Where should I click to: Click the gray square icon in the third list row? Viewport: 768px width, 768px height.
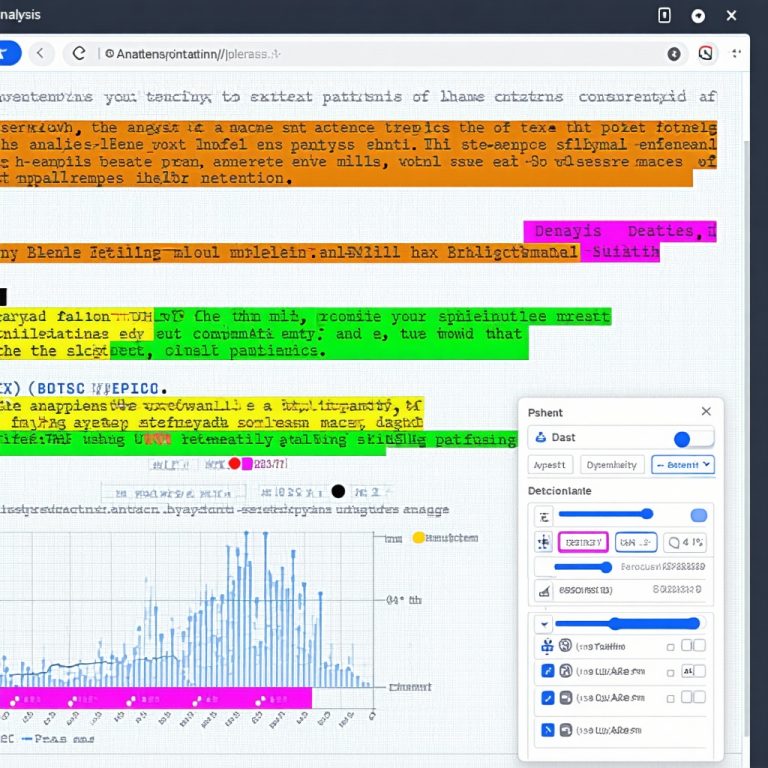point(566,697)
